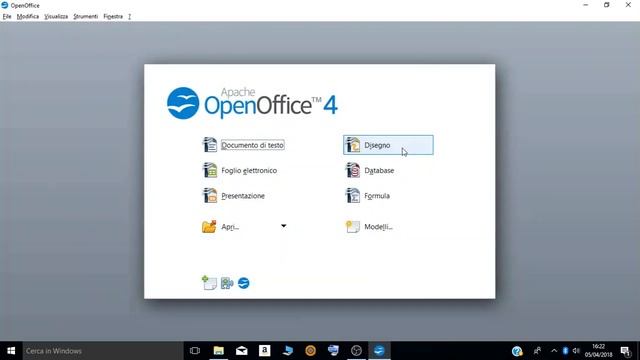Screen dimensions: 640x360
Task: Click the help question mark tray icon
Action: coord(517,351)
